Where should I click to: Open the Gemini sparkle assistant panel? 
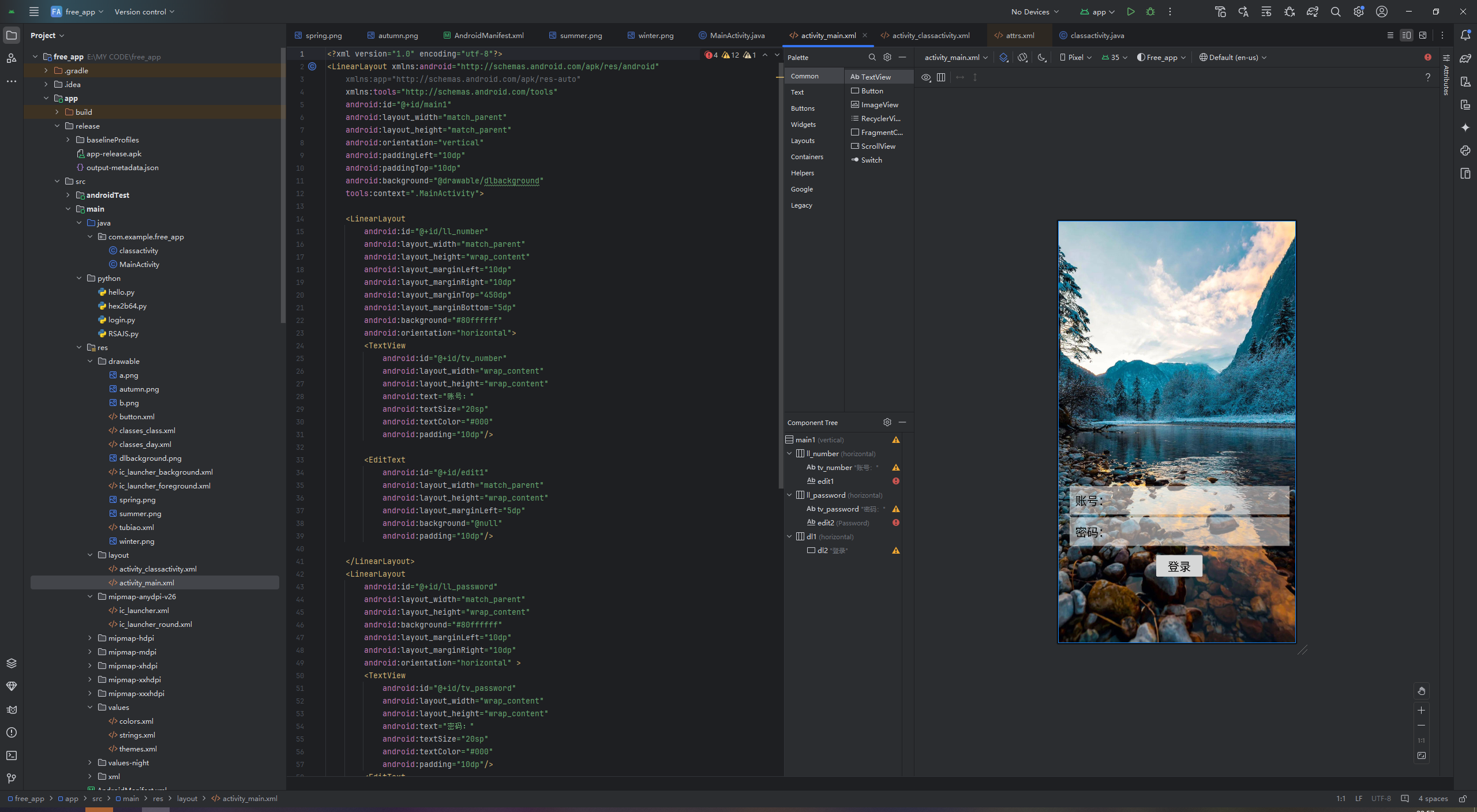click(x=1465, y=127)
